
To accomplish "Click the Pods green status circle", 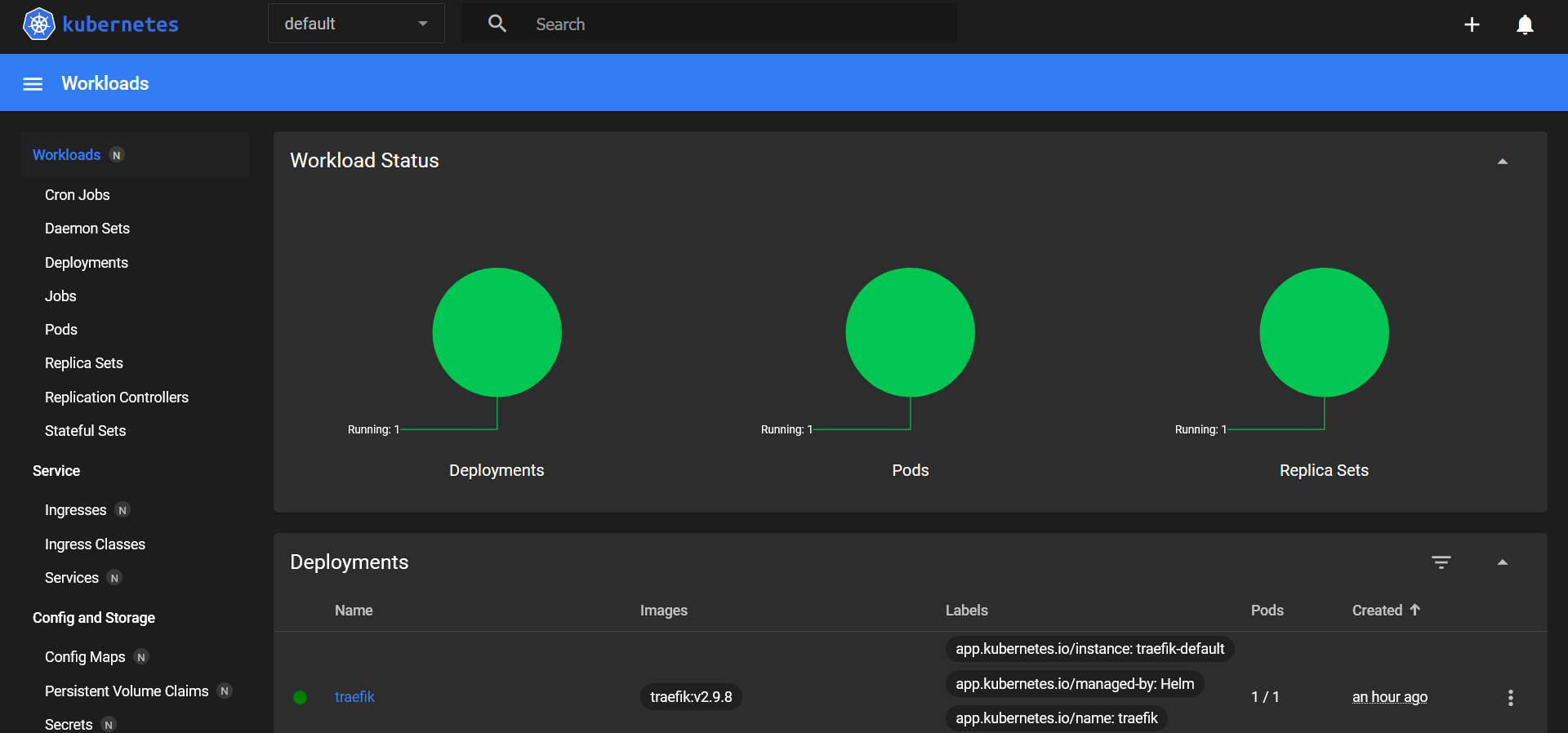I will (x=910, y=332).
